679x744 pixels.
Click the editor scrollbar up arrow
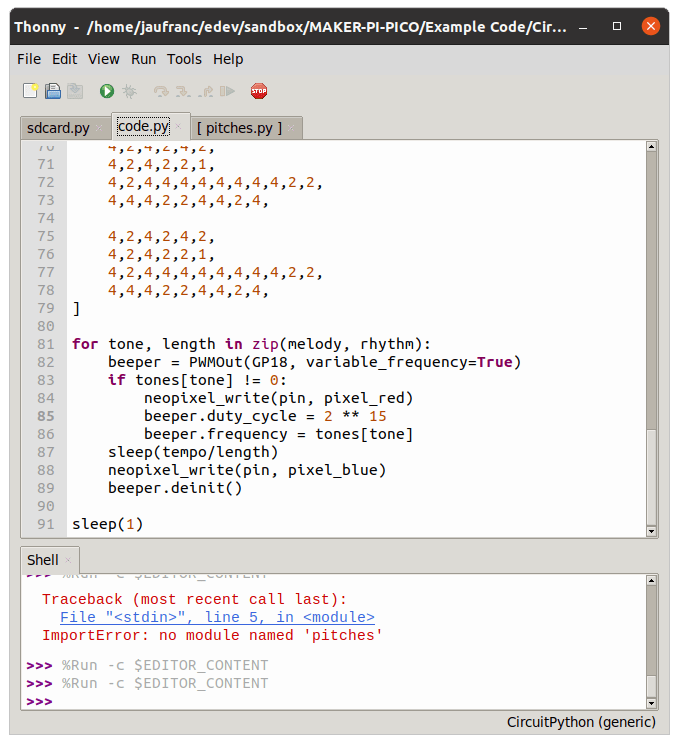pos(651,147)
